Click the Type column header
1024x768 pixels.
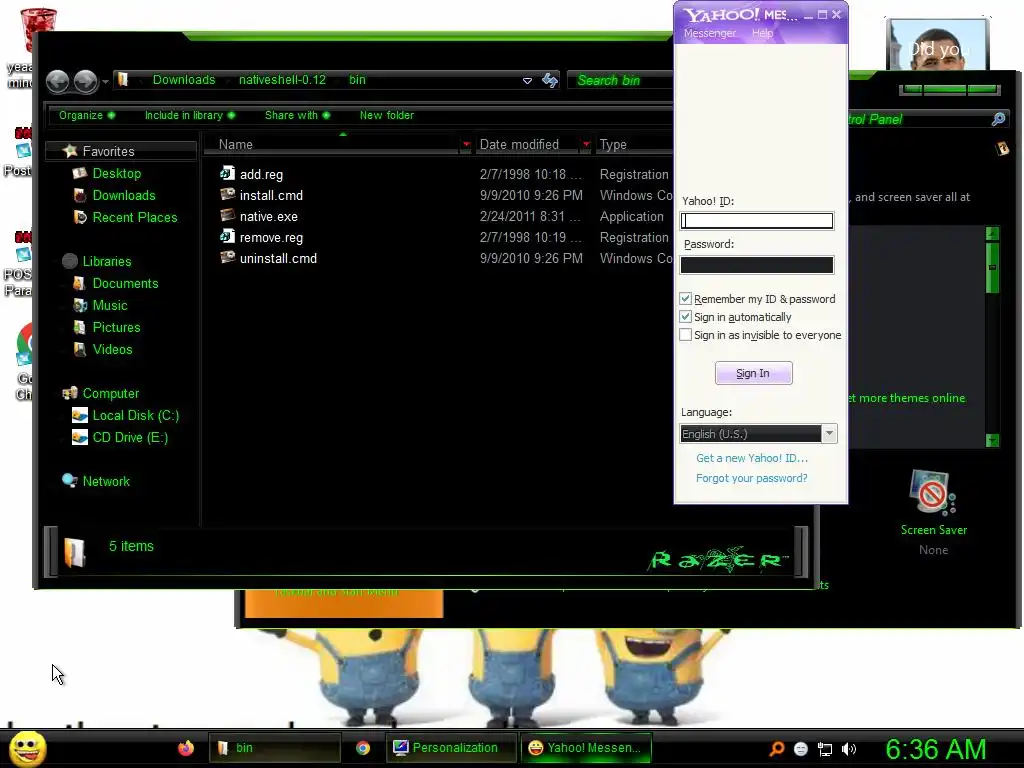613,144
